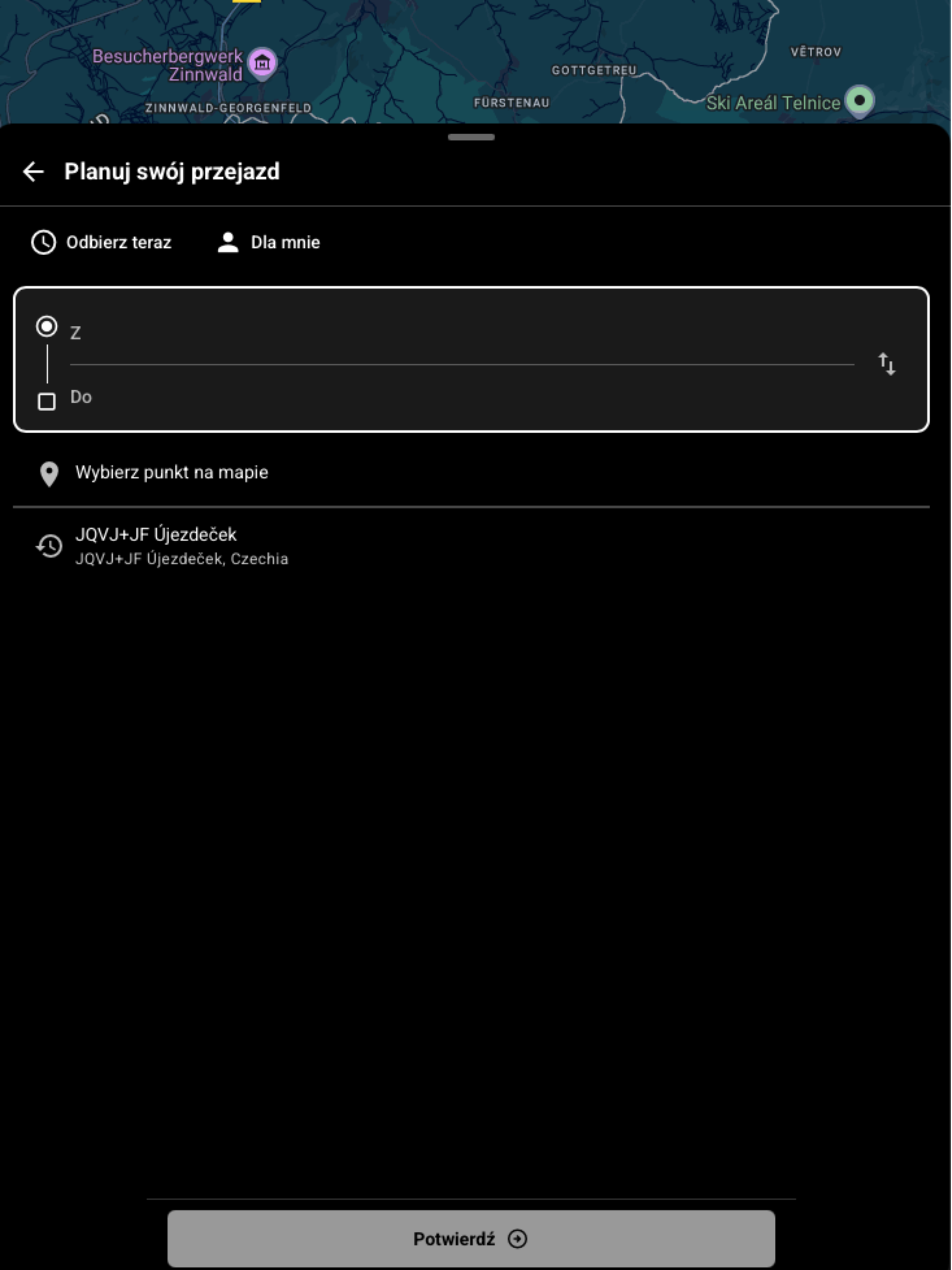Open Besucherbergwerk Zinnwald museum marker
This screenshot has height=1270, width=952.
[x=262, y=64]
